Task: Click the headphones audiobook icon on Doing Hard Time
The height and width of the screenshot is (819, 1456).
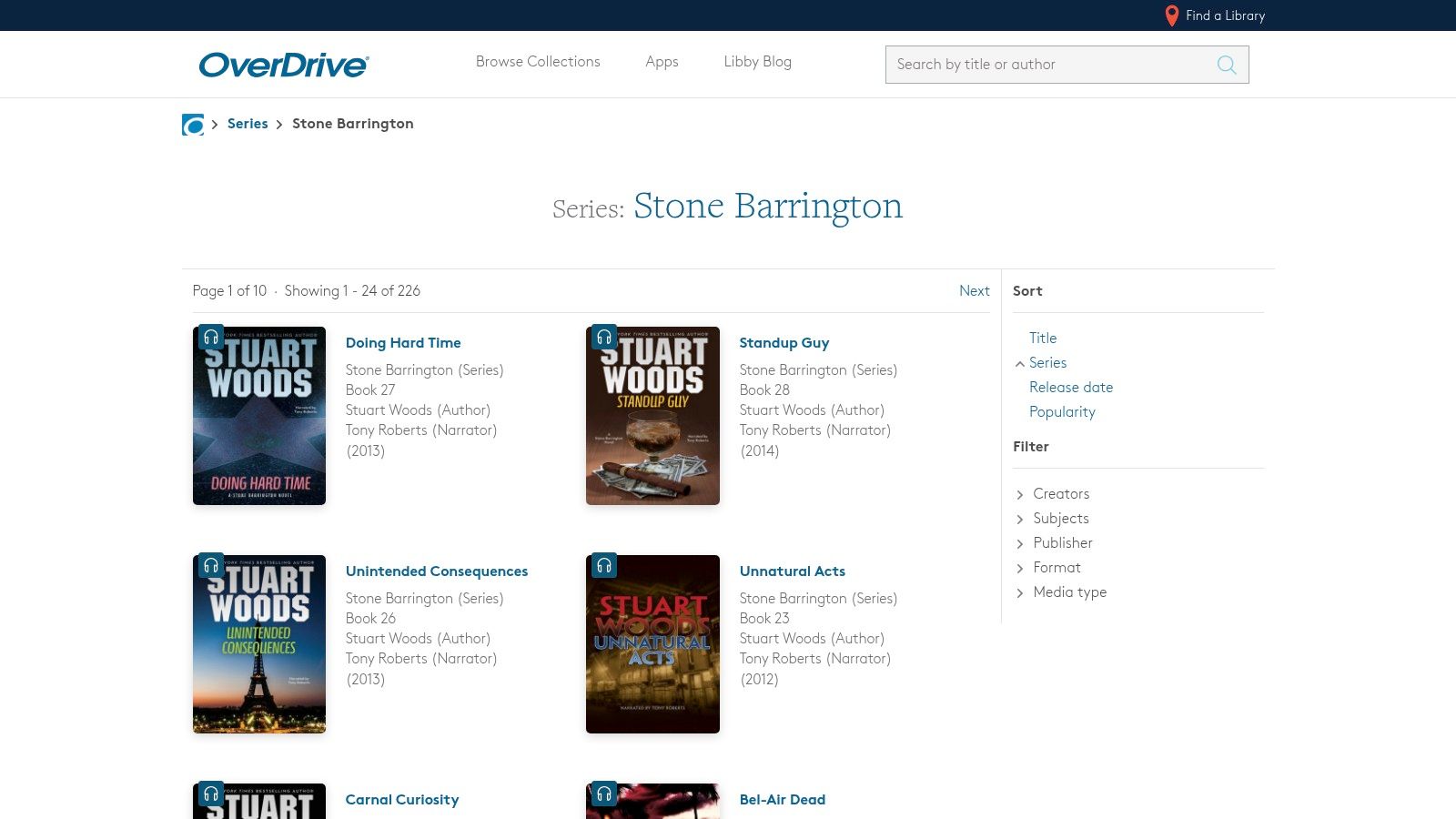Action: point(212,337)
